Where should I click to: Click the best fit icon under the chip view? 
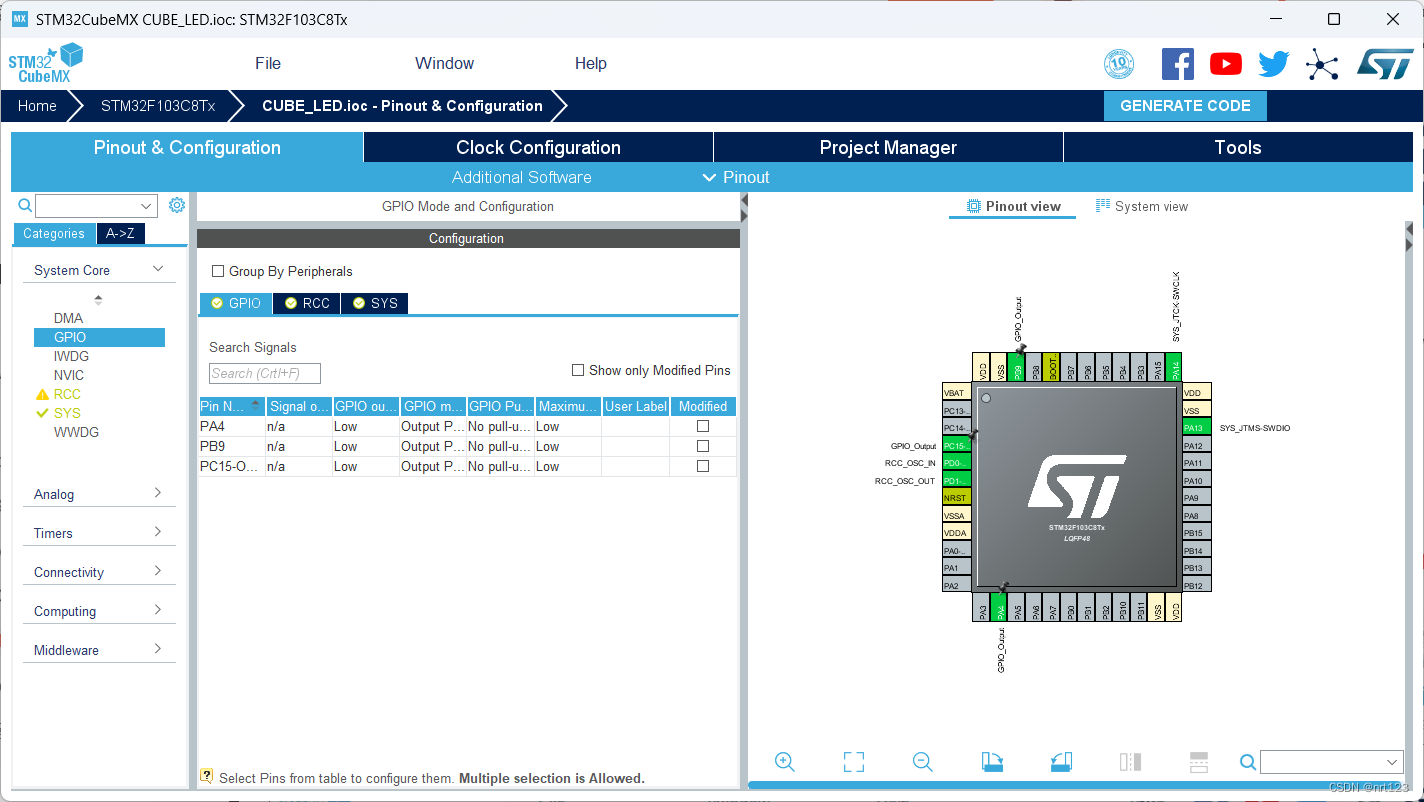pos(853,761)
